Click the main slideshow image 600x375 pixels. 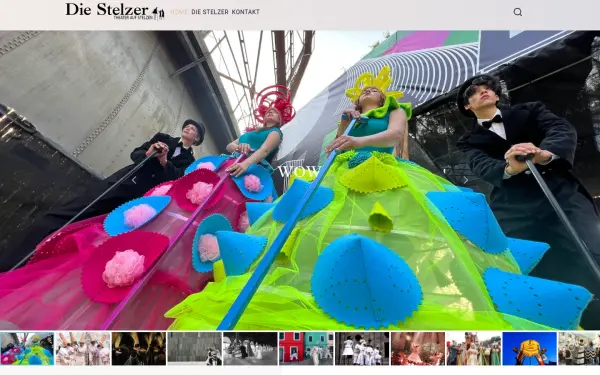pos(300,180)
